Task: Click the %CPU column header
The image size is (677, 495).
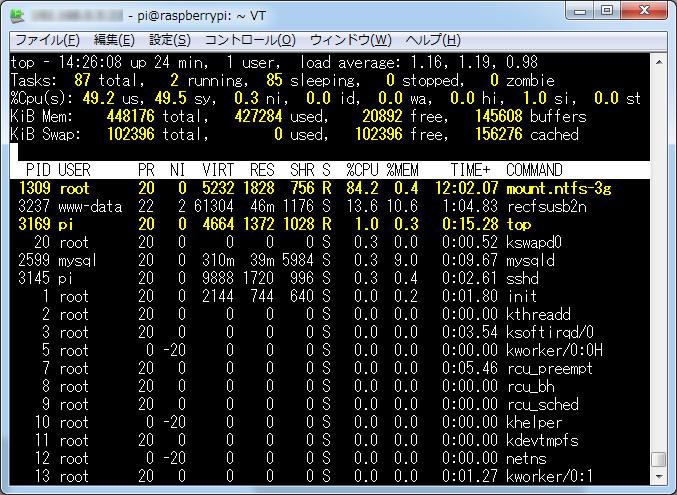Action: pyautogui.click(x=362, y=170)
